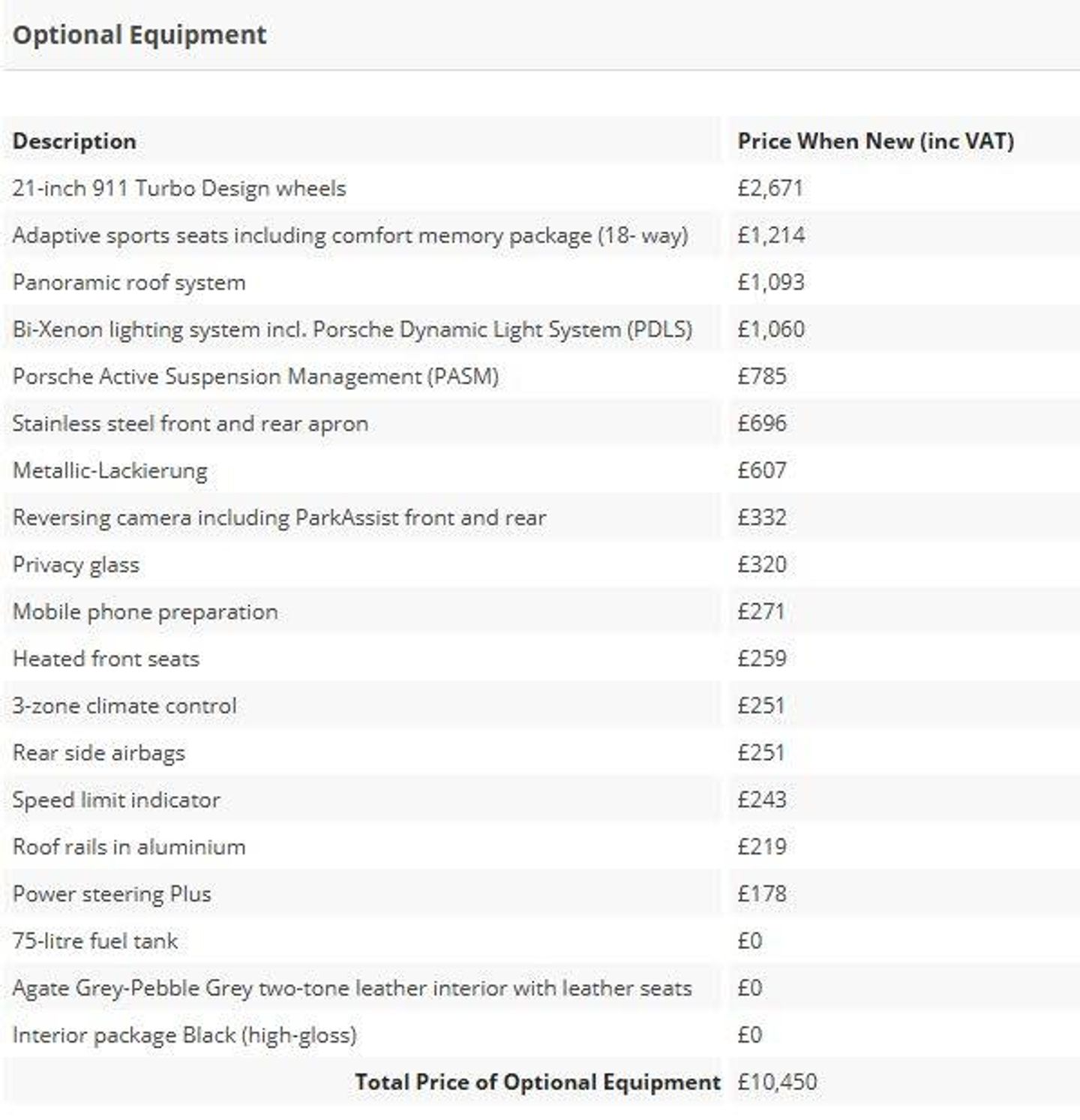Select the Description column header
Image resolution: width=1080 pixels, height=1120 pixels.
(74, 141)
